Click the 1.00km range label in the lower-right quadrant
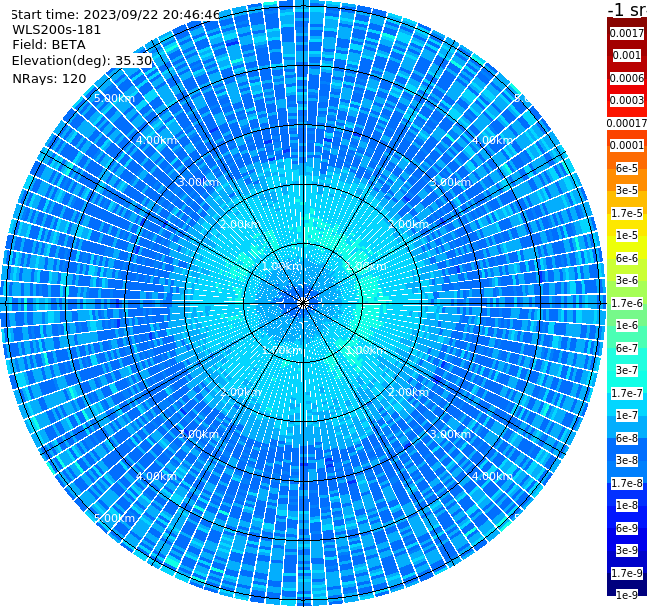The width and height of the screenshot is (647, 607). [366, 350]
